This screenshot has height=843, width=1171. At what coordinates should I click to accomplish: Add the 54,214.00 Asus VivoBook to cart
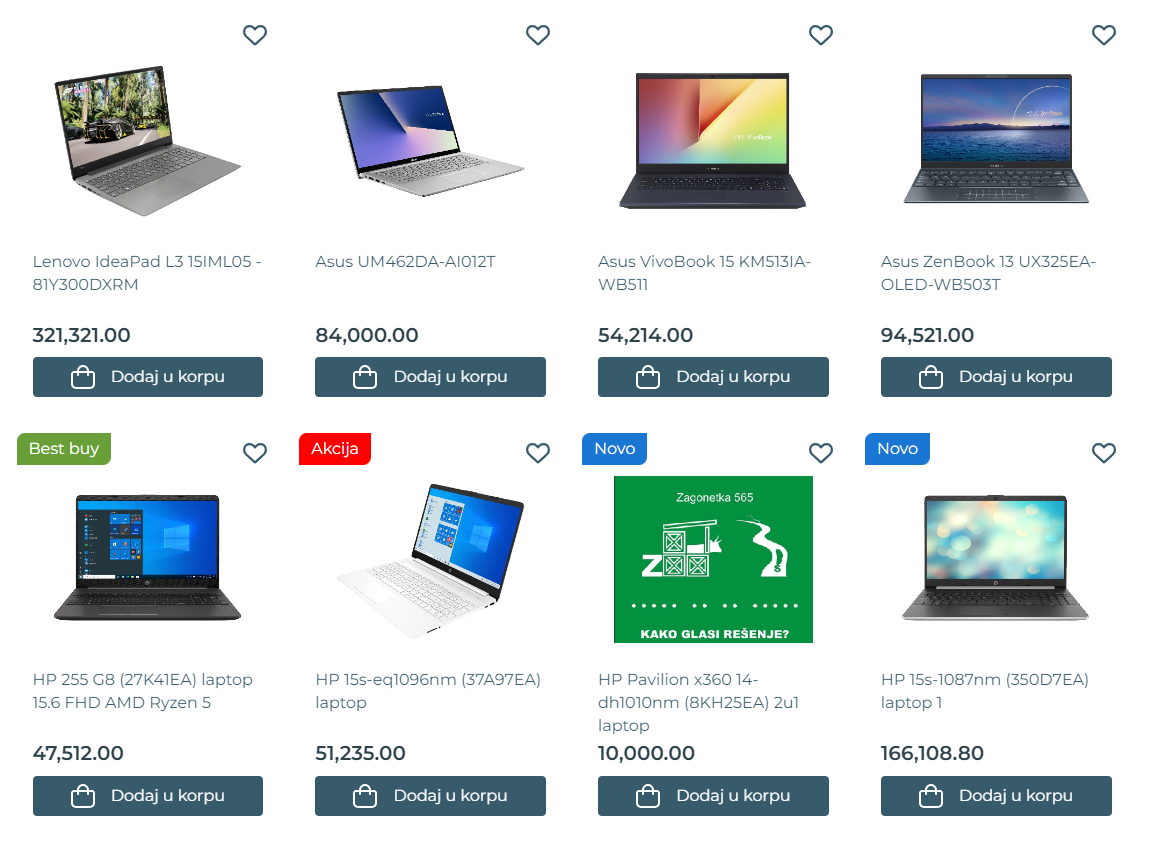pos(713,377)
